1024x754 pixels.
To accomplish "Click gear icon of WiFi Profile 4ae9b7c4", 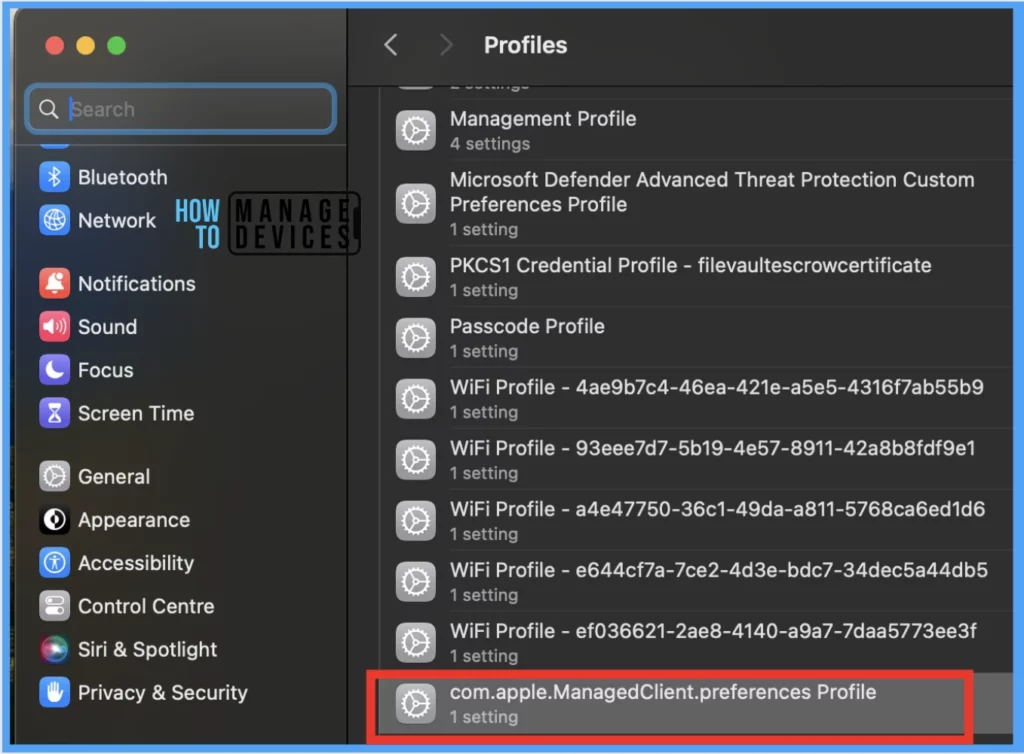I will click(416, 399).
